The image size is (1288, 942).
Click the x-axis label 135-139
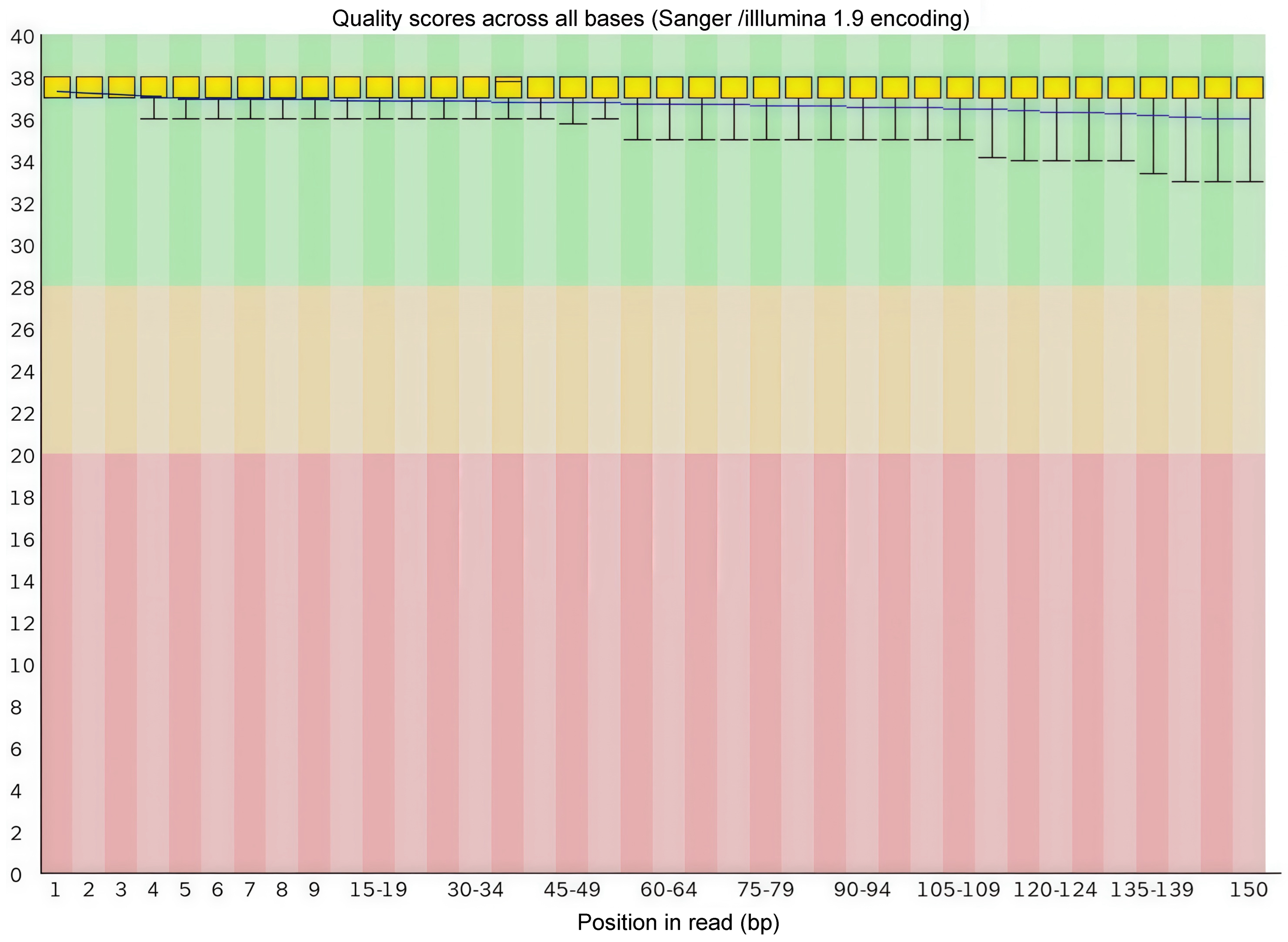click(x=1151, y=890)
